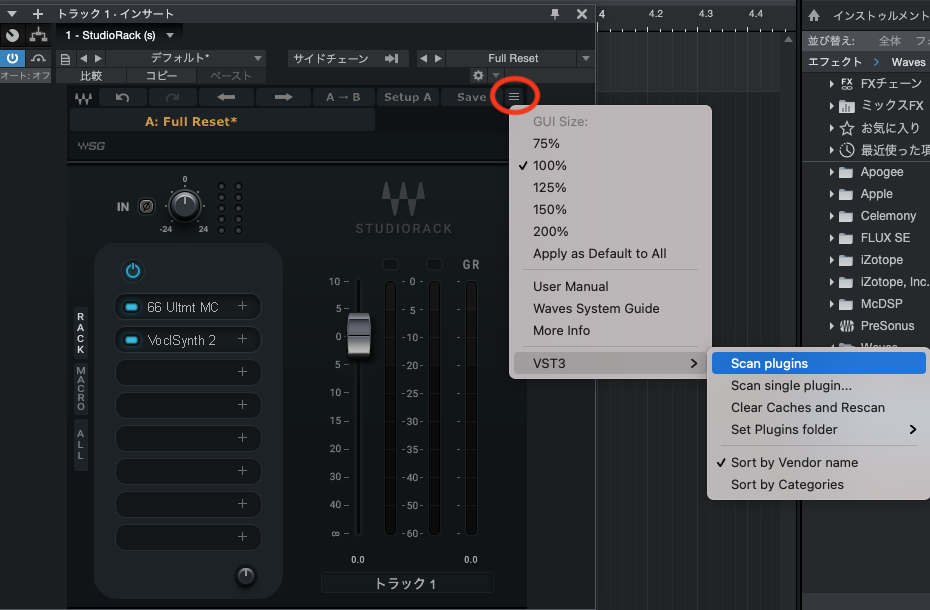Open the デフォルト preset dropdown
The width and height of the screenshot is (930, 610).
(258, 58)
